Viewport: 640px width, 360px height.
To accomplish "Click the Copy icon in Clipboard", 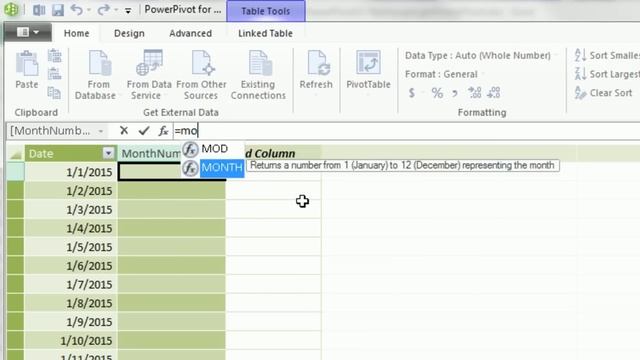I will tap(54, 93).
